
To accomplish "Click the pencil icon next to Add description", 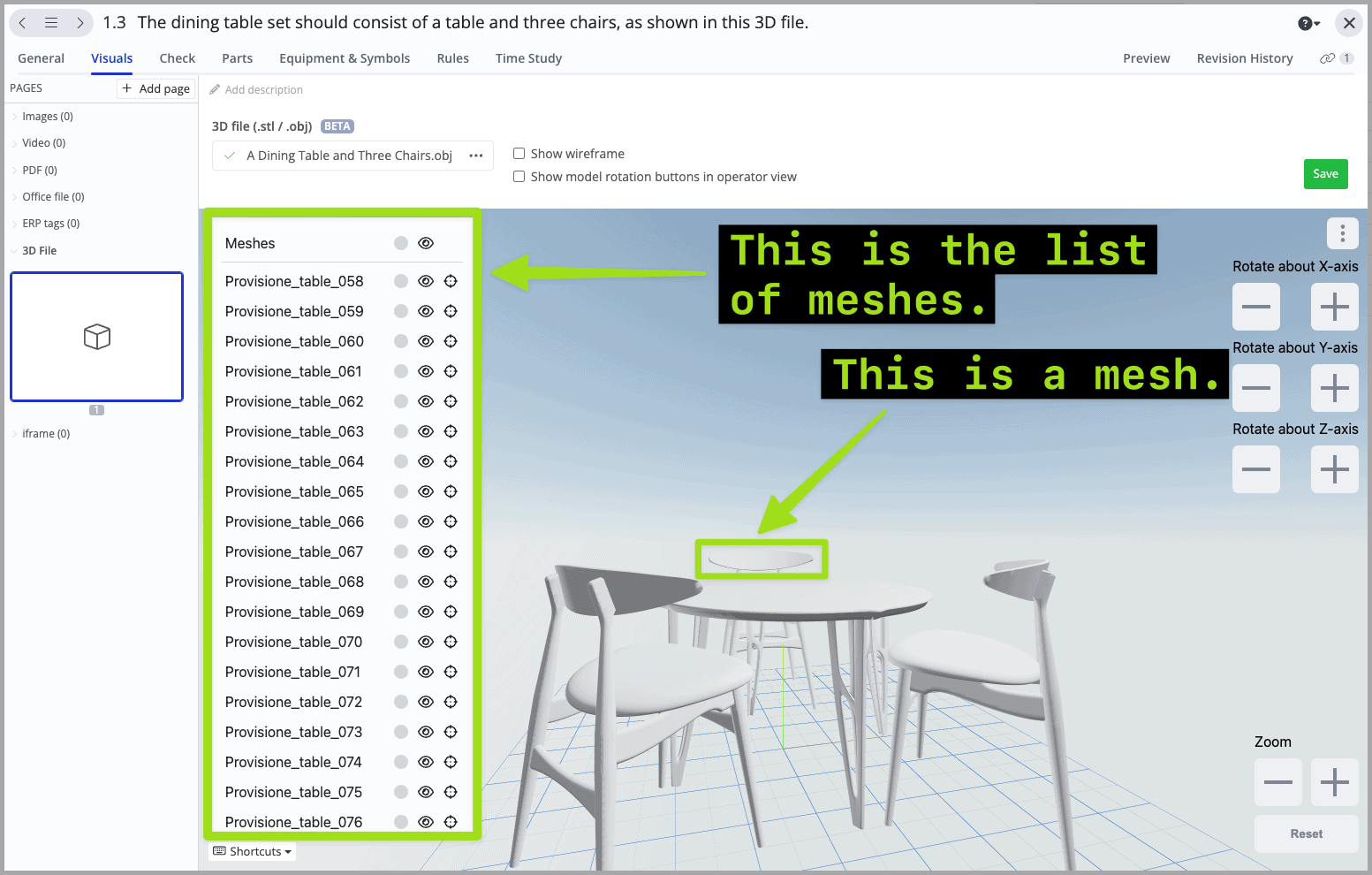I will tap(215, 89).
